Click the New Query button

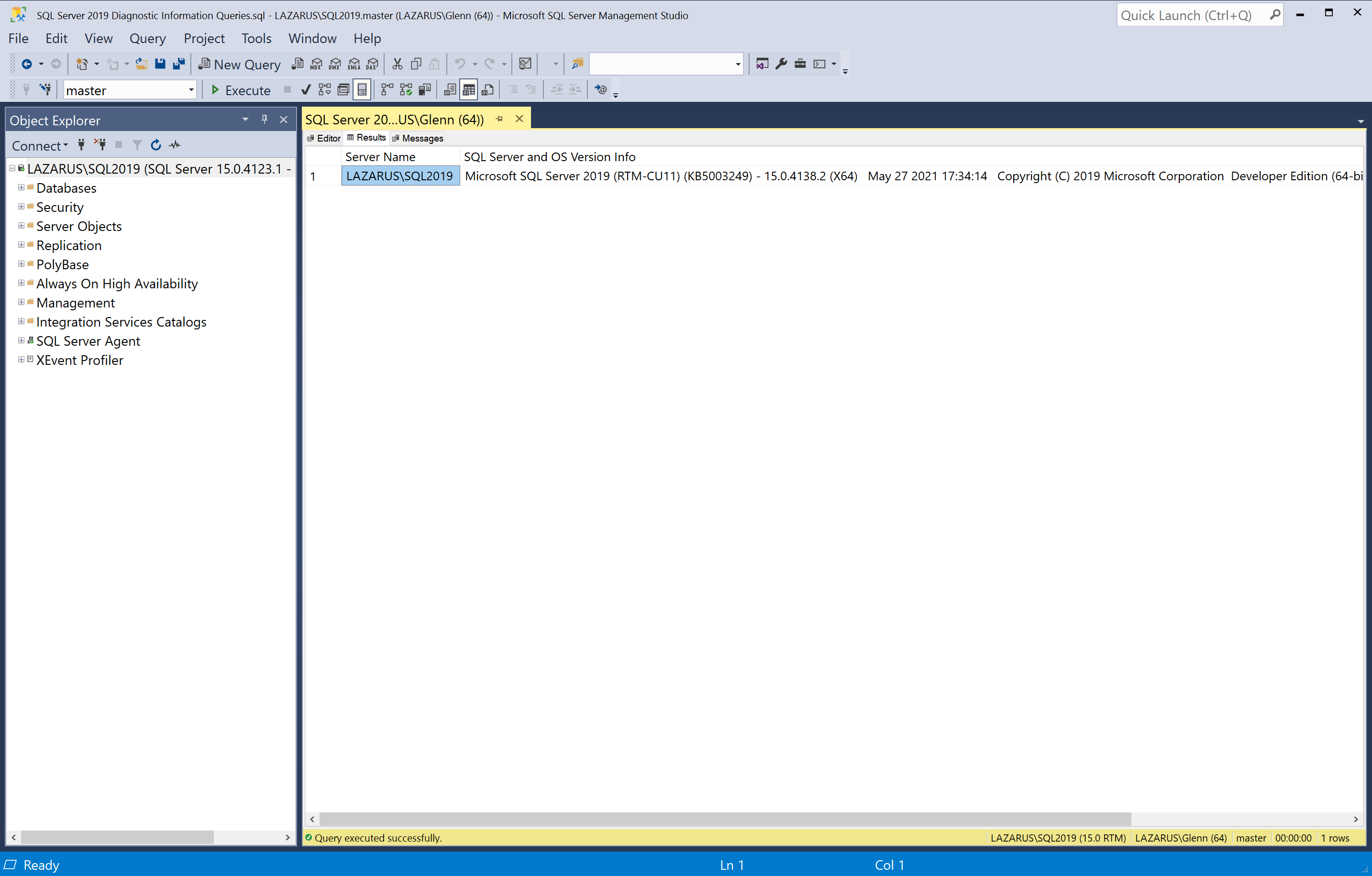pyautogui.click(x=239, y=65)
